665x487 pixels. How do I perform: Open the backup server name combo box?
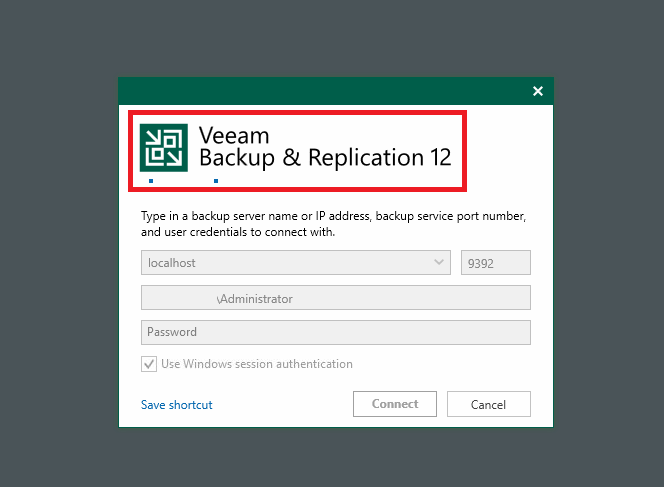[296, 263]
